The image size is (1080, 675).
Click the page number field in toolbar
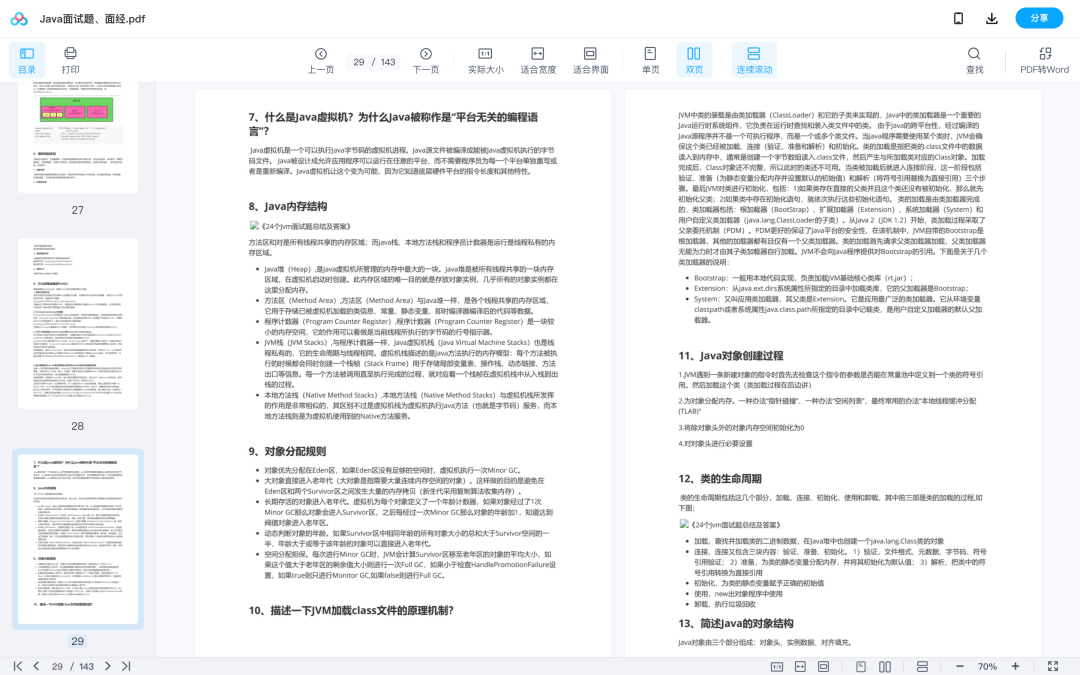(358, 62)
